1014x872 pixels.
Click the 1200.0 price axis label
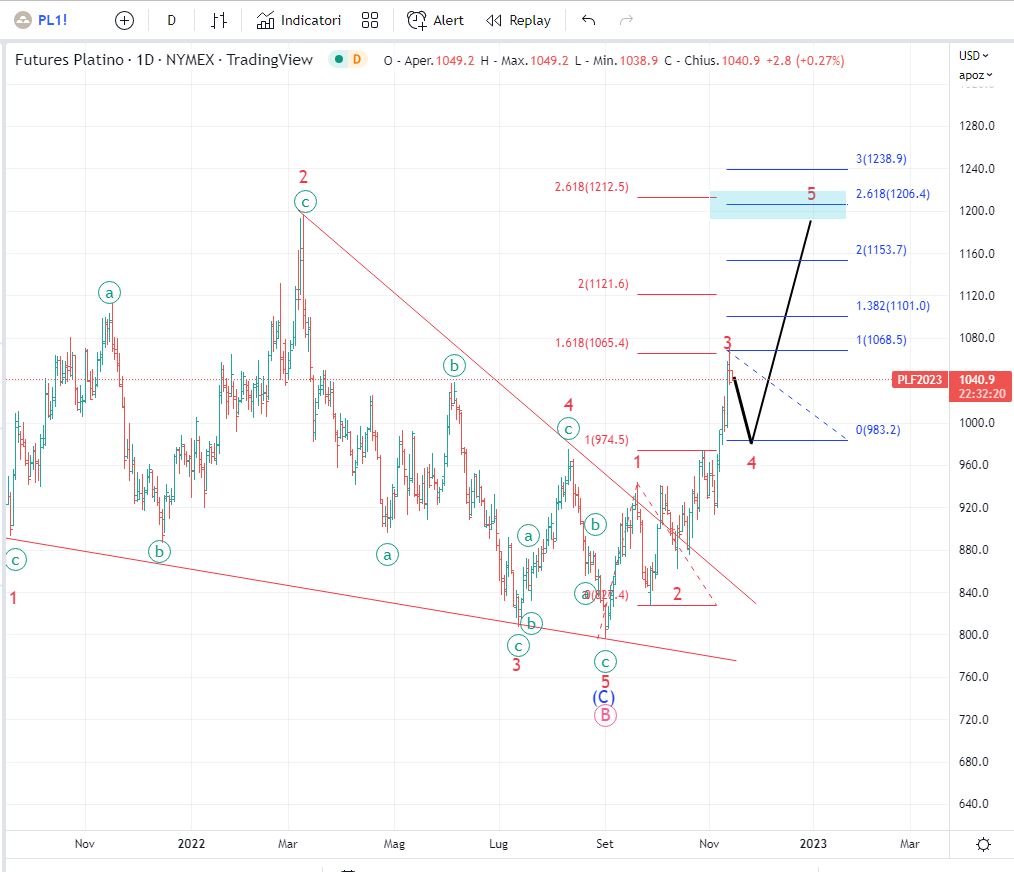click(976, 211)
